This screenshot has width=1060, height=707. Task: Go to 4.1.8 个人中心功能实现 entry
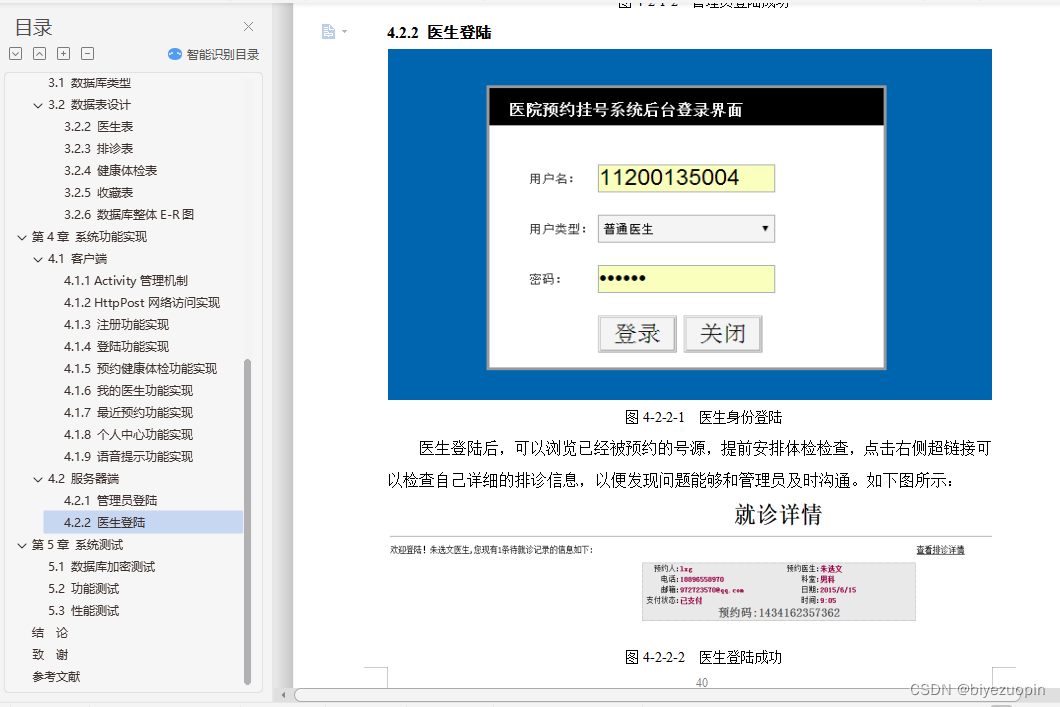(128, 435)
